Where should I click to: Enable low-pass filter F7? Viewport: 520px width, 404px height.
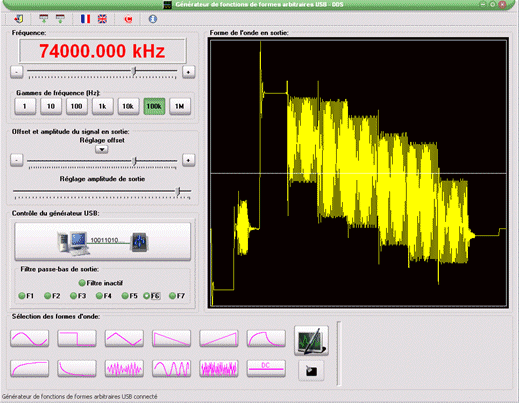click(177, 296)
